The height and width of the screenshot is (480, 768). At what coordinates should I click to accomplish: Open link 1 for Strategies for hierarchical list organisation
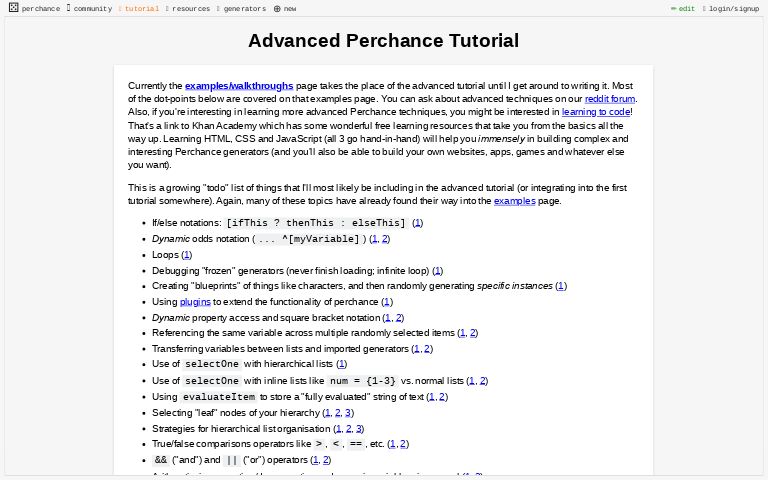point(339,429)
